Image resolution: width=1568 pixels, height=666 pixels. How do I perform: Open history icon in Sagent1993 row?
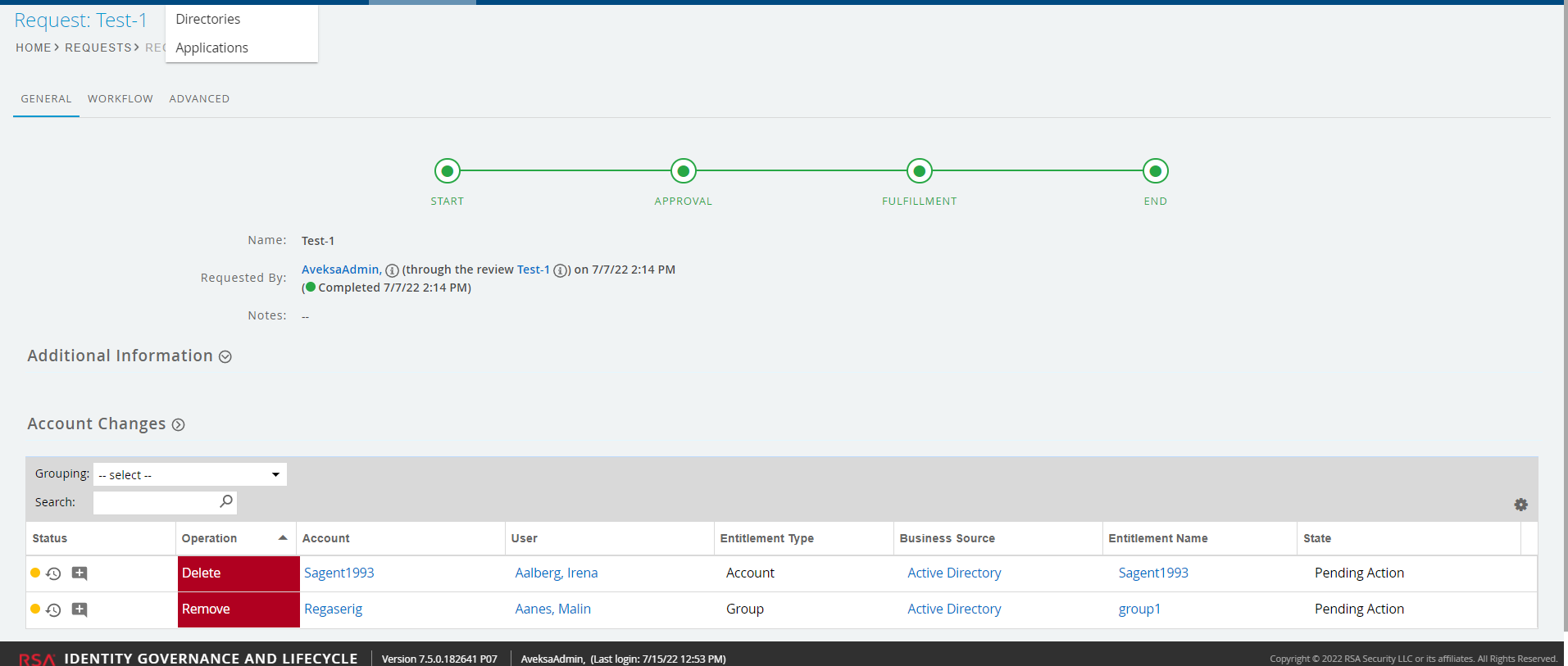click(x=54, y=573)
